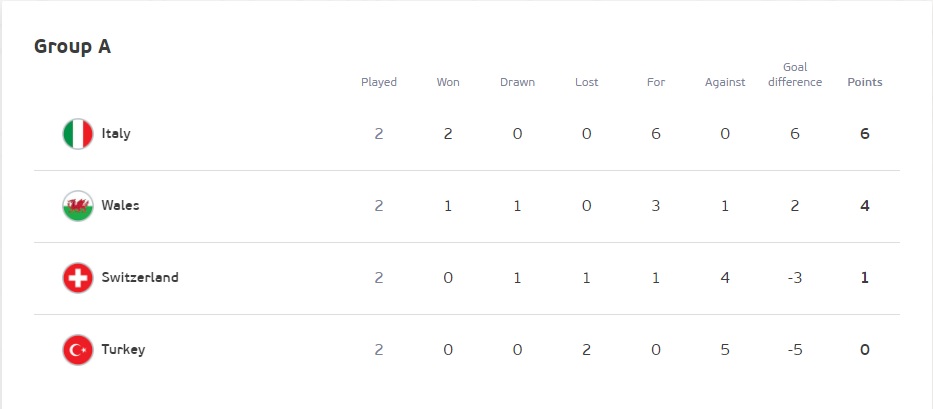Click the For column header
Viewport: 933px width, 409px height.
(656, 82)
